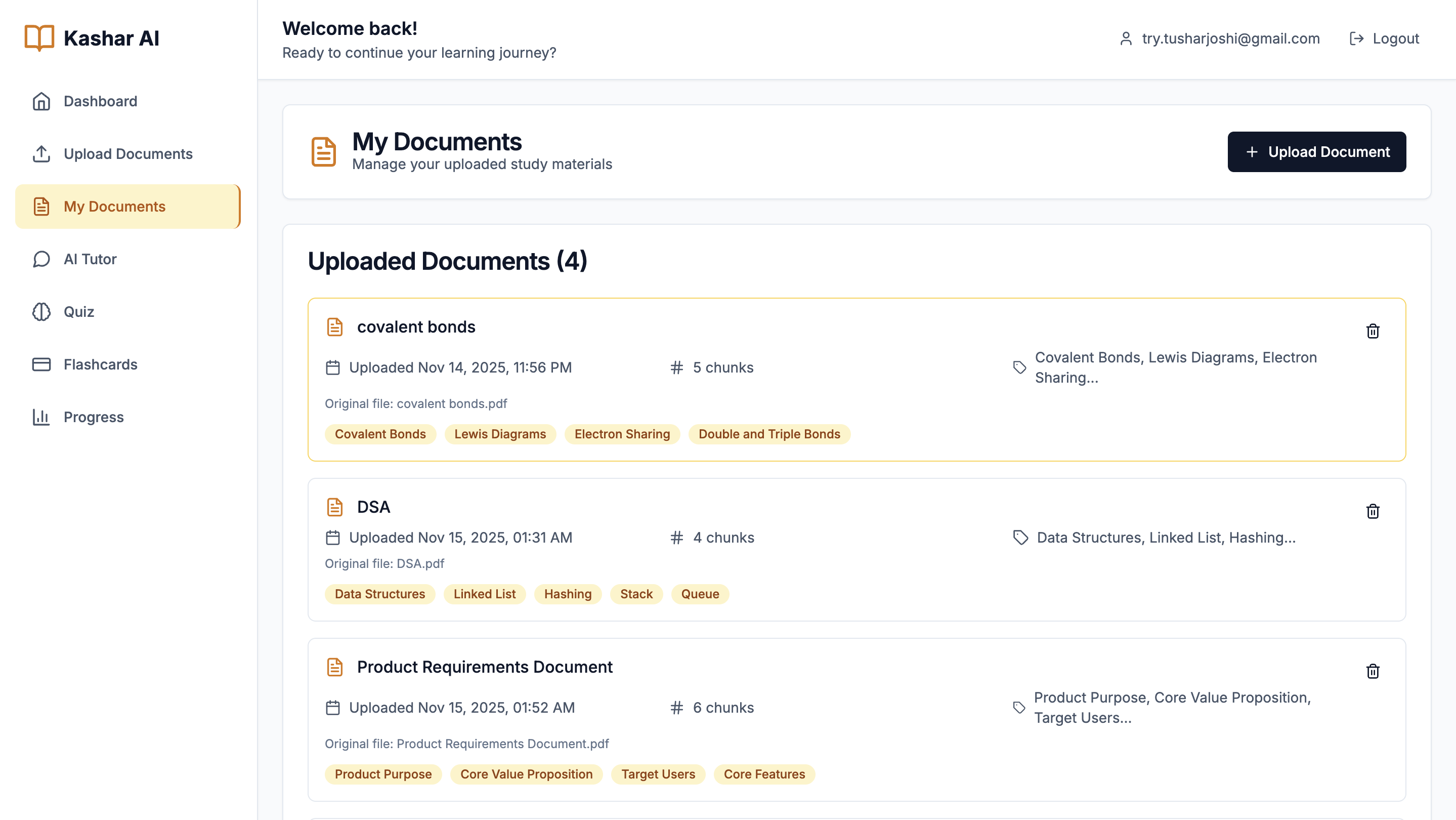Click the calendar icon on DSA card
1456x820 pixels.
tap(333, 538)
